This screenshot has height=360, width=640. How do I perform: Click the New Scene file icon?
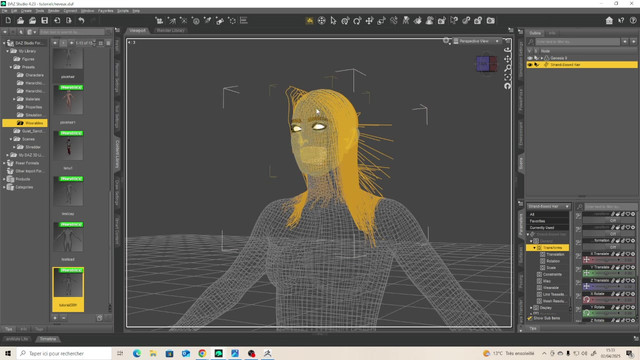8,20
